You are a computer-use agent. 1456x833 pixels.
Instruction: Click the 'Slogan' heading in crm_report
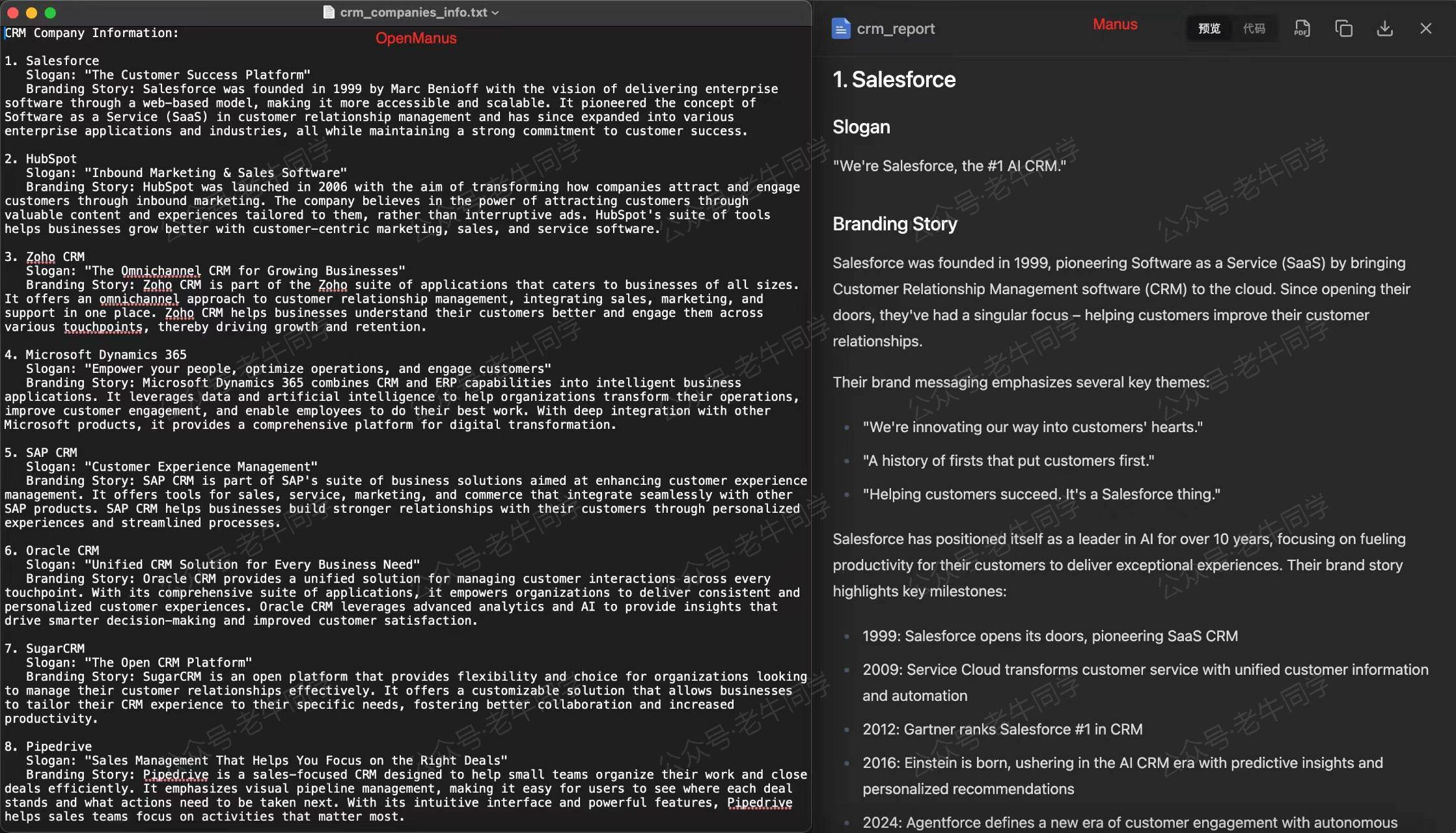coord(861,127)
